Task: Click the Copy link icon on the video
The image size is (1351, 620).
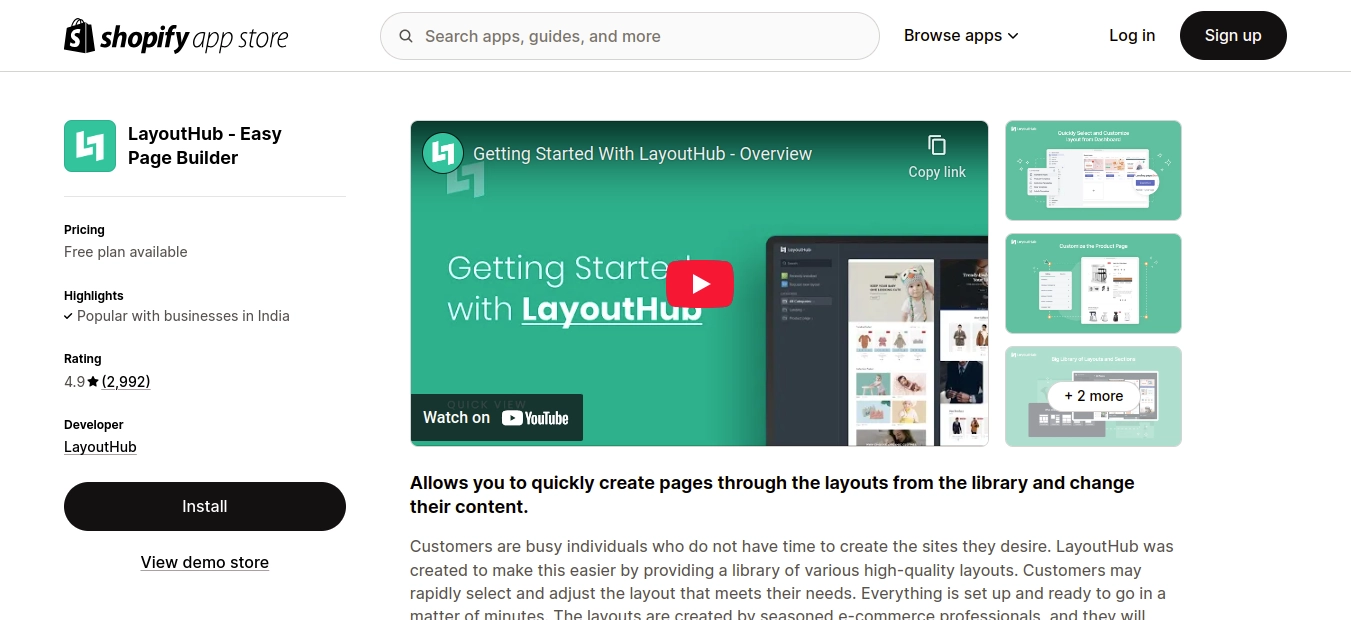Action: tap(936, 144)
